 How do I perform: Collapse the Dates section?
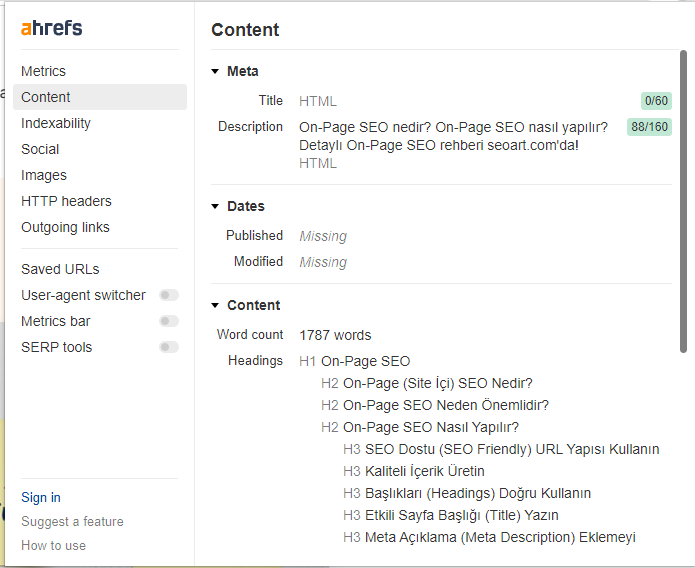pyautogui.click(x=215, y=207)
